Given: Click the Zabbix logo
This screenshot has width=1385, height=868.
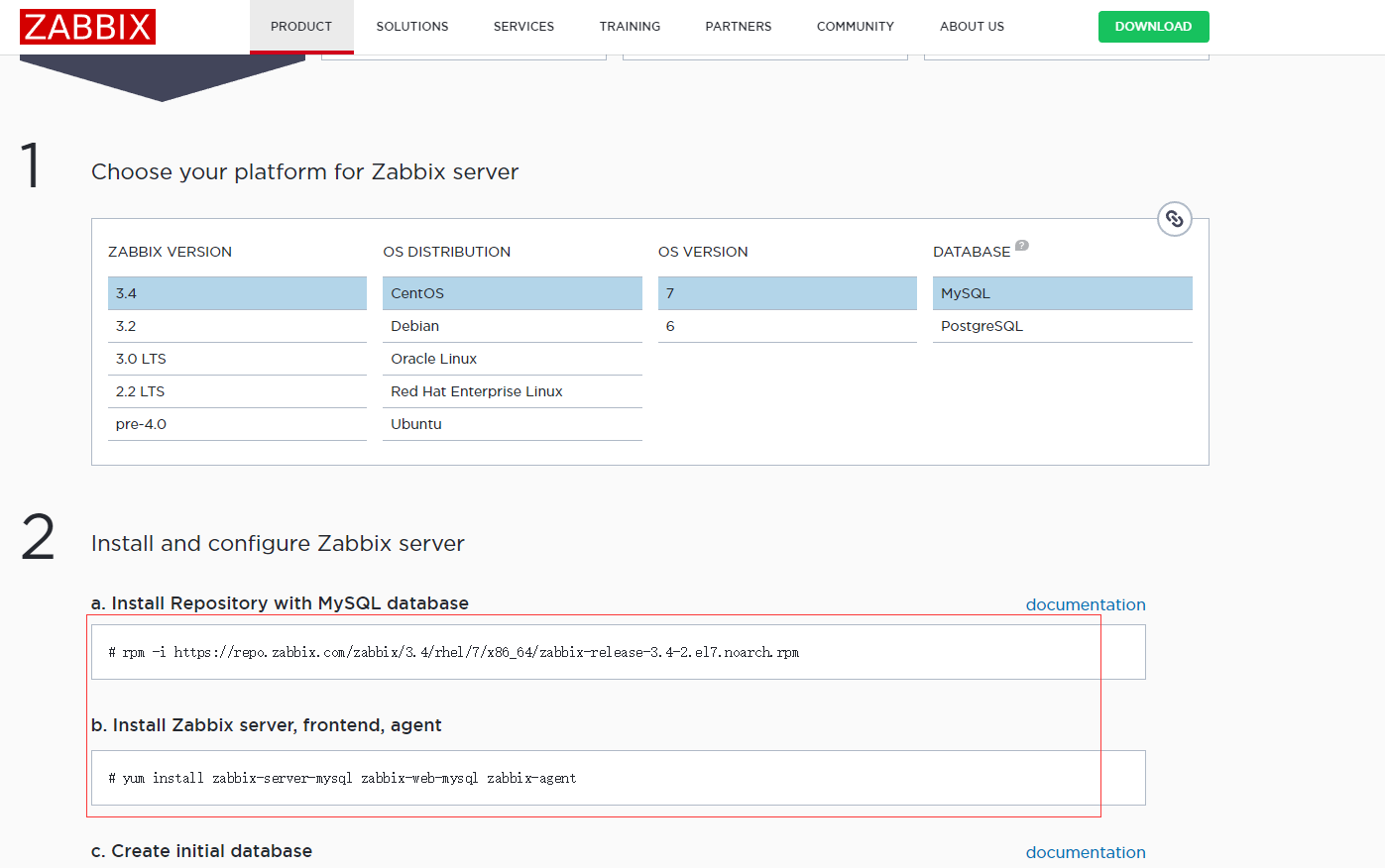Looking at the screenshot, I should click(87, 27).
